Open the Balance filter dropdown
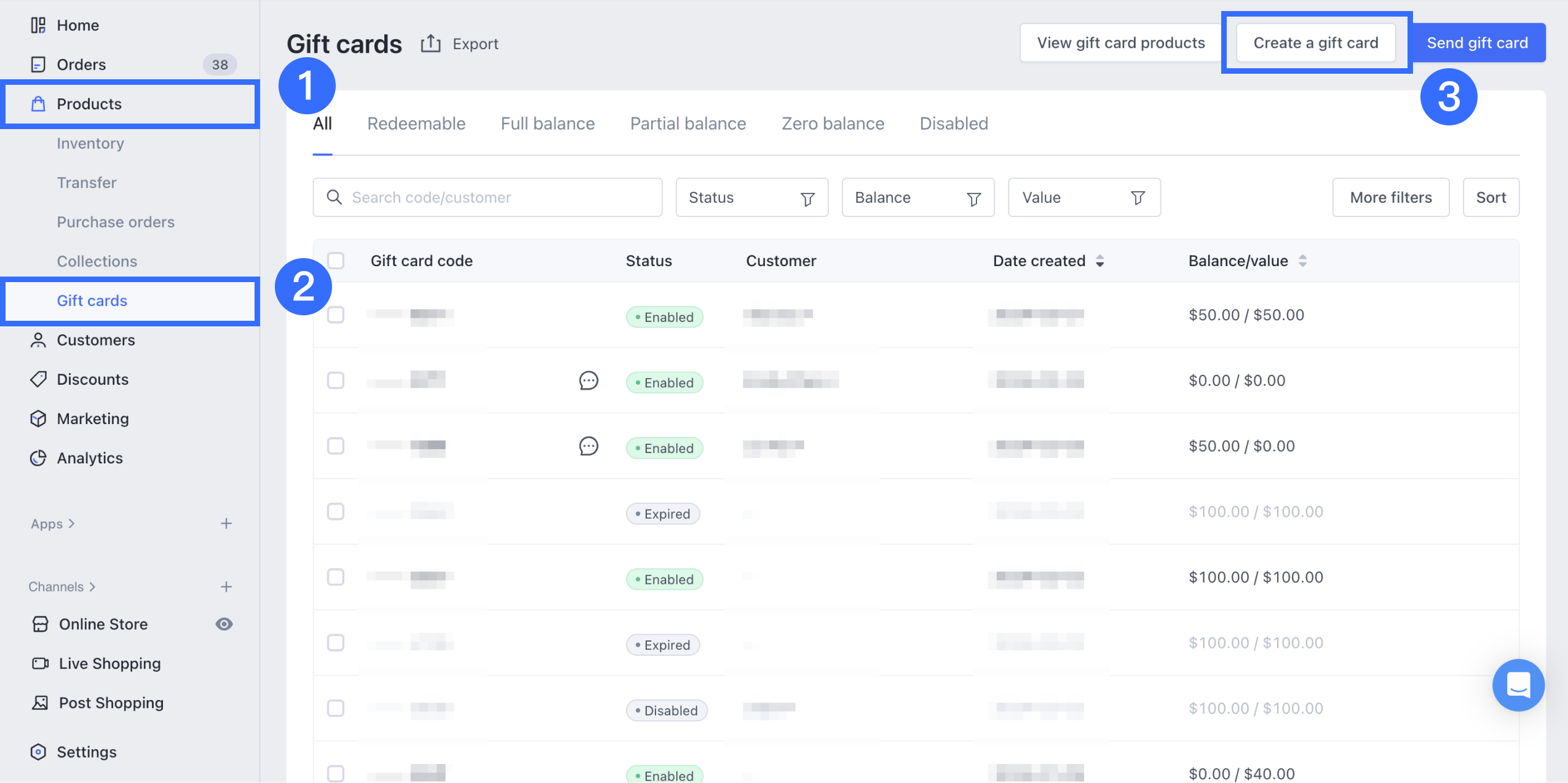This screenshot has height=783, width=1568. (x=917, y=197)
